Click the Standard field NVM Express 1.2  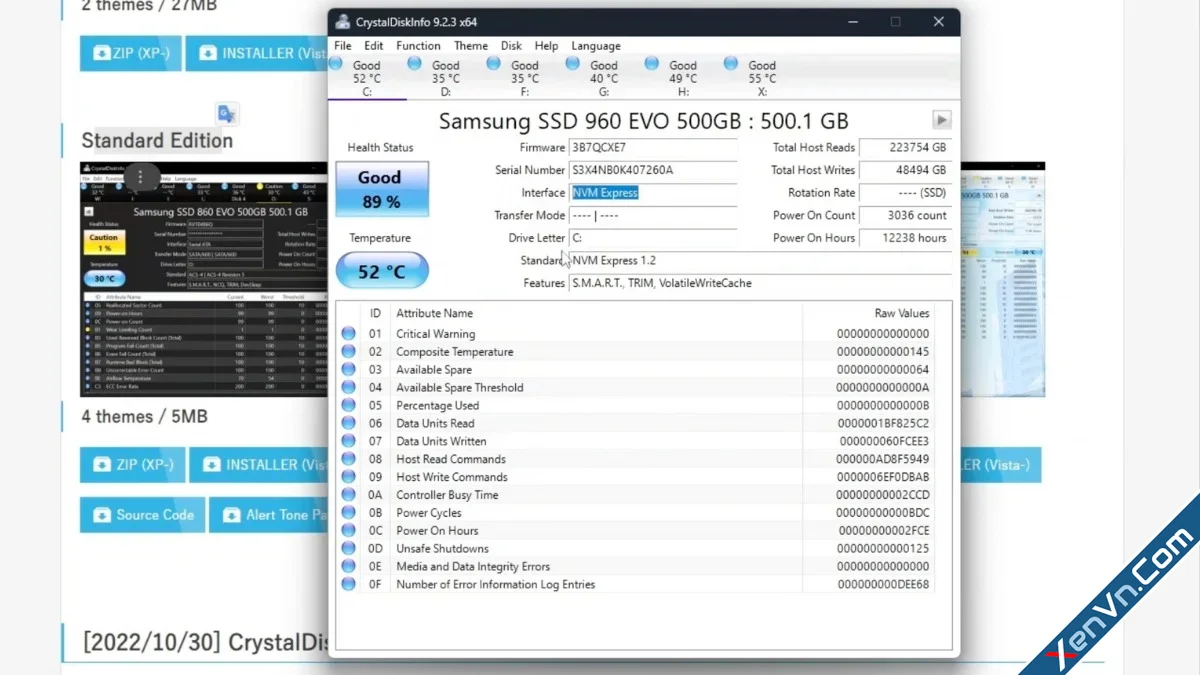[760, 261]
